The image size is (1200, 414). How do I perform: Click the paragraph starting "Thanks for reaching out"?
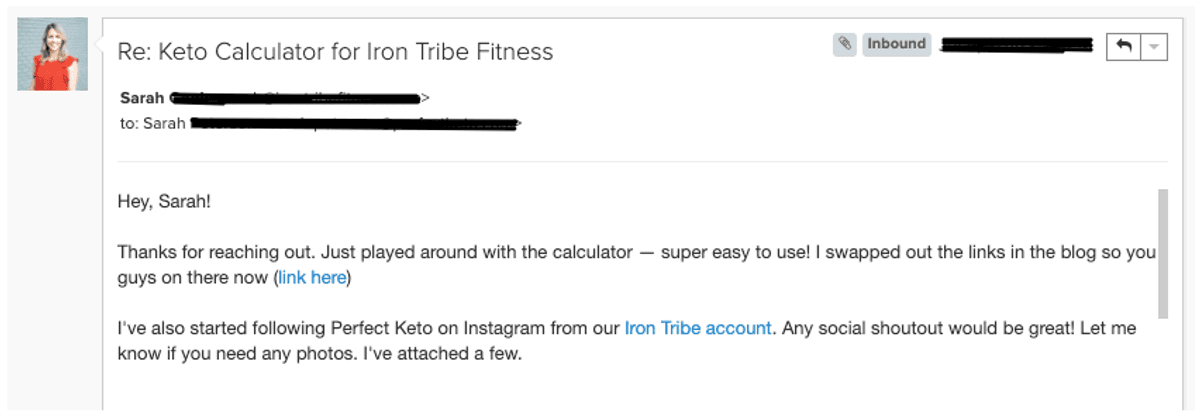636,265
